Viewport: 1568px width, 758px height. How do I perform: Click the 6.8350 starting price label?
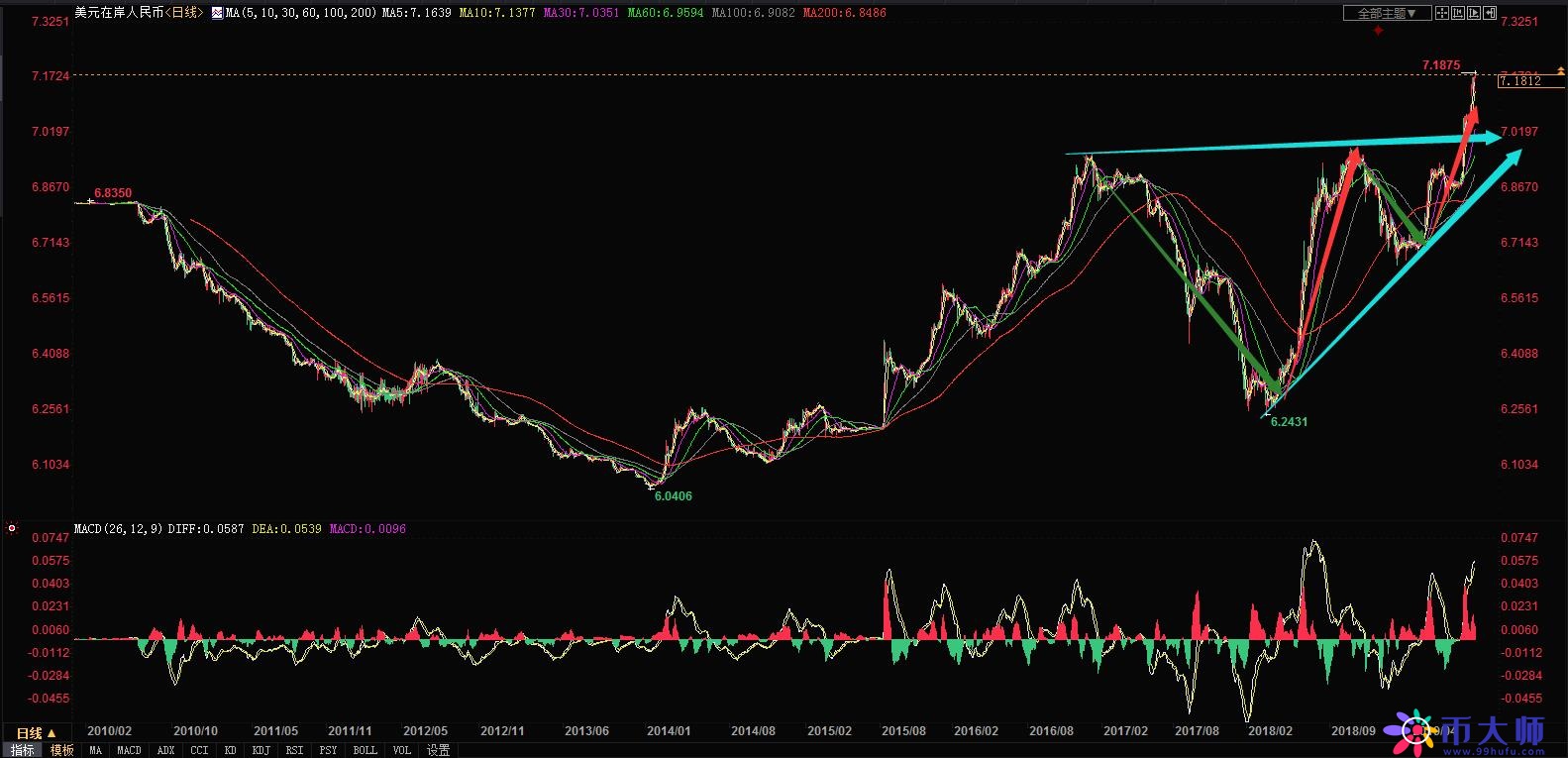(113, 193)
